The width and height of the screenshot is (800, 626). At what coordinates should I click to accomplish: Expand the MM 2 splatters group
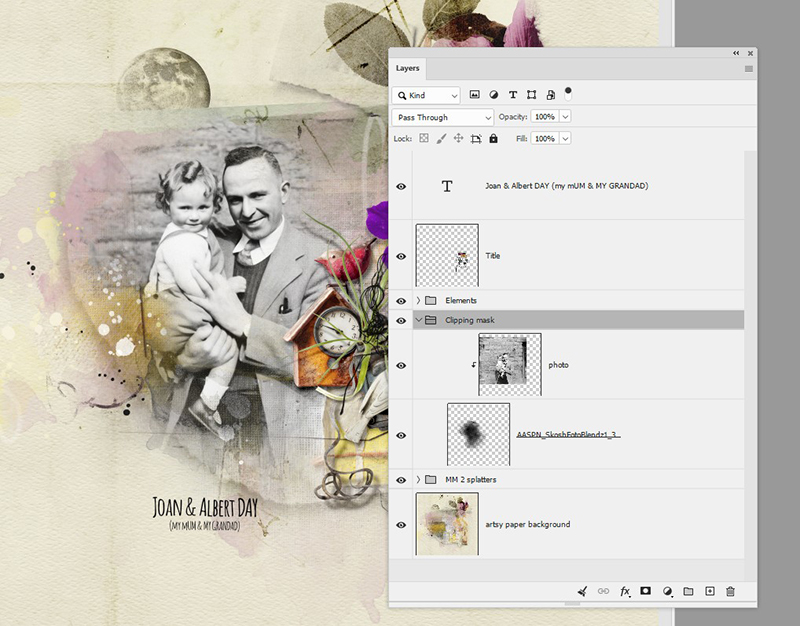click(418, 480)
